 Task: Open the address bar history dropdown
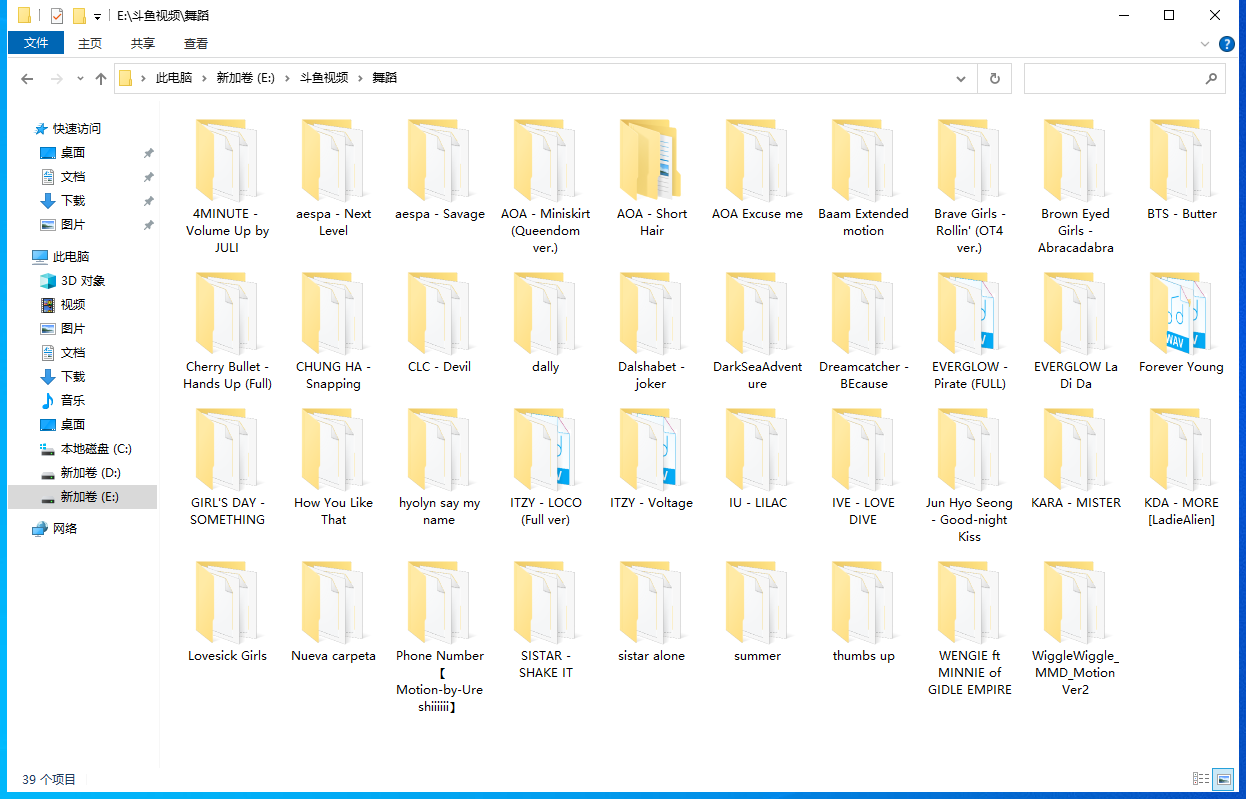pos(961,78)
